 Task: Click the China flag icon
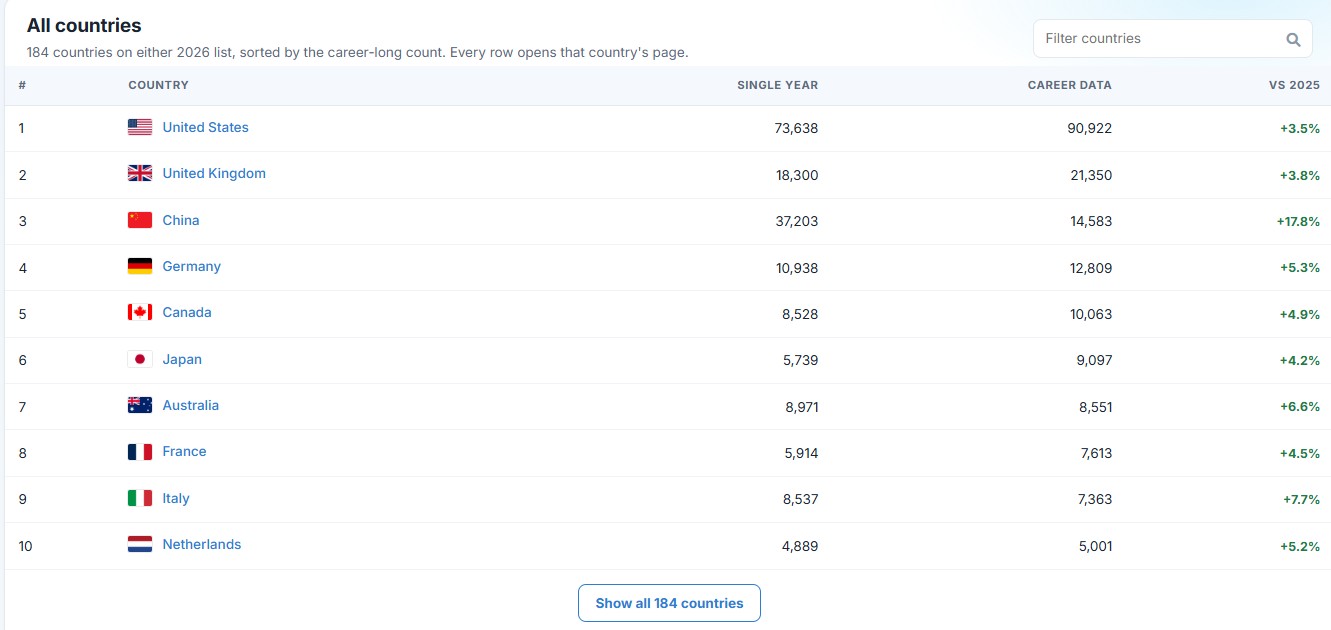tap(140, 220)
